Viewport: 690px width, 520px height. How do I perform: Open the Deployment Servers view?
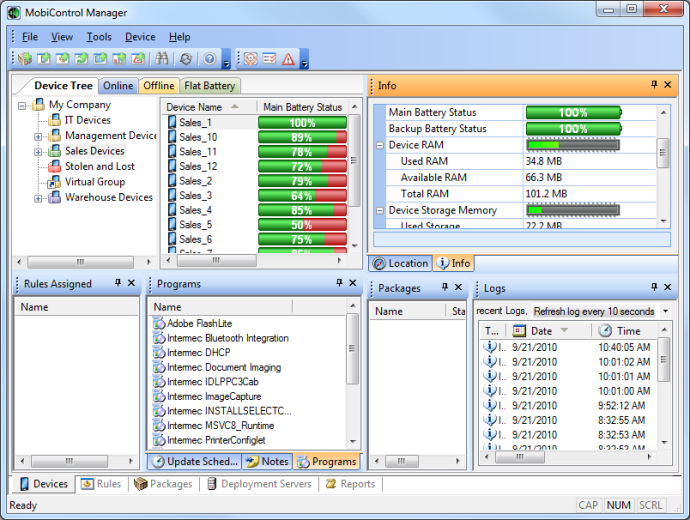point(259,484)
